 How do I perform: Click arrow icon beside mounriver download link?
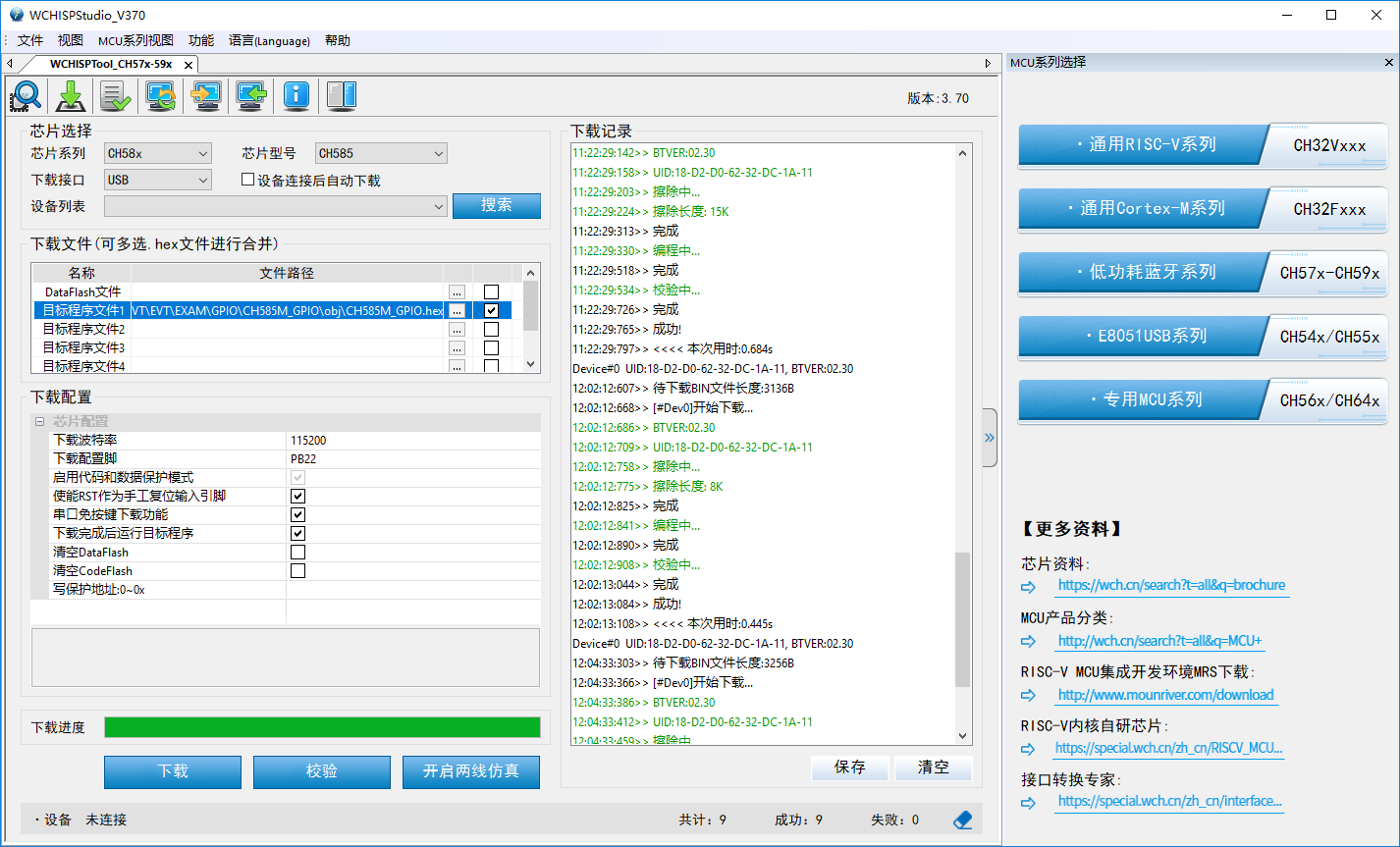point(1029,695)
